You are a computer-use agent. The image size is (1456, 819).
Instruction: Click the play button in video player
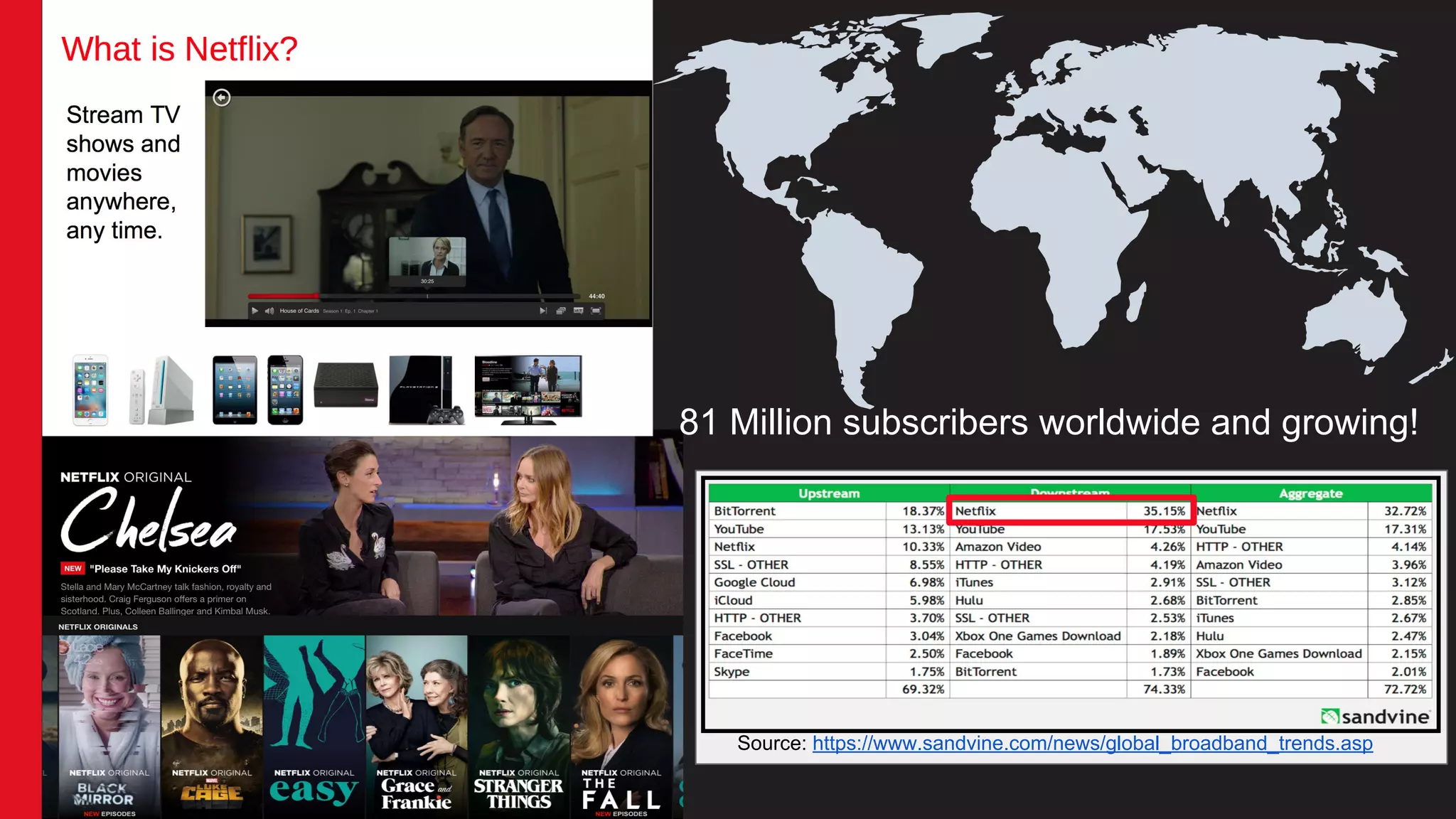tap(255, 311)
